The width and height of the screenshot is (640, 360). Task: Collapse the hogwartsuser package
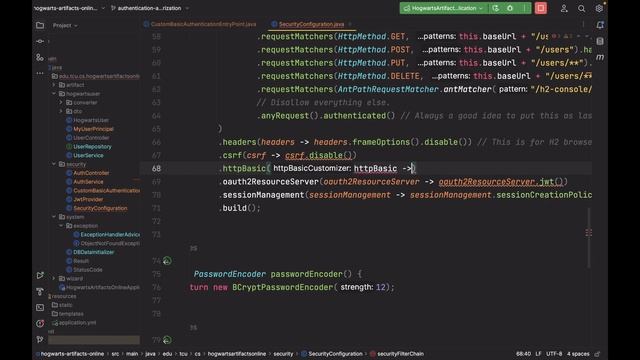click(53, 93)
